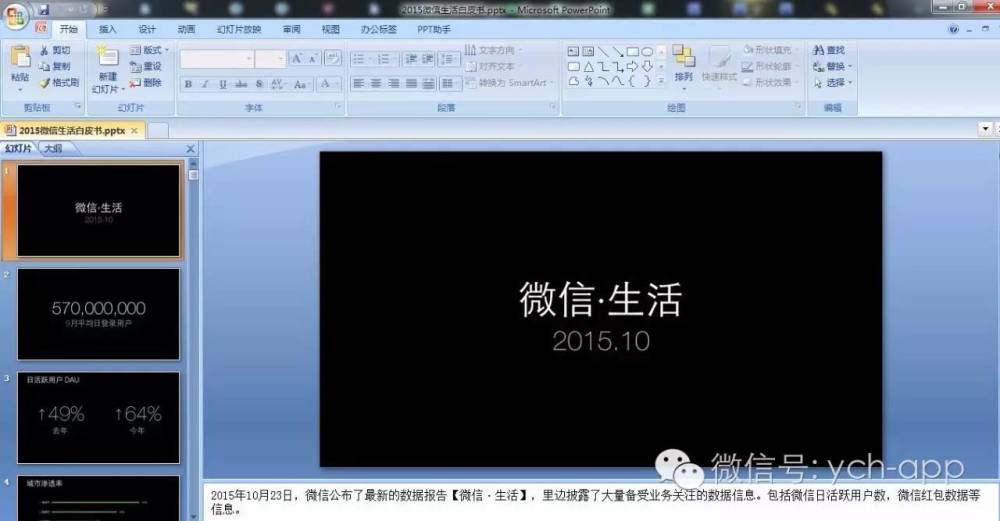Click Reset (重设) slide icon
The image size is (1000, 521).
pos(135,66)
